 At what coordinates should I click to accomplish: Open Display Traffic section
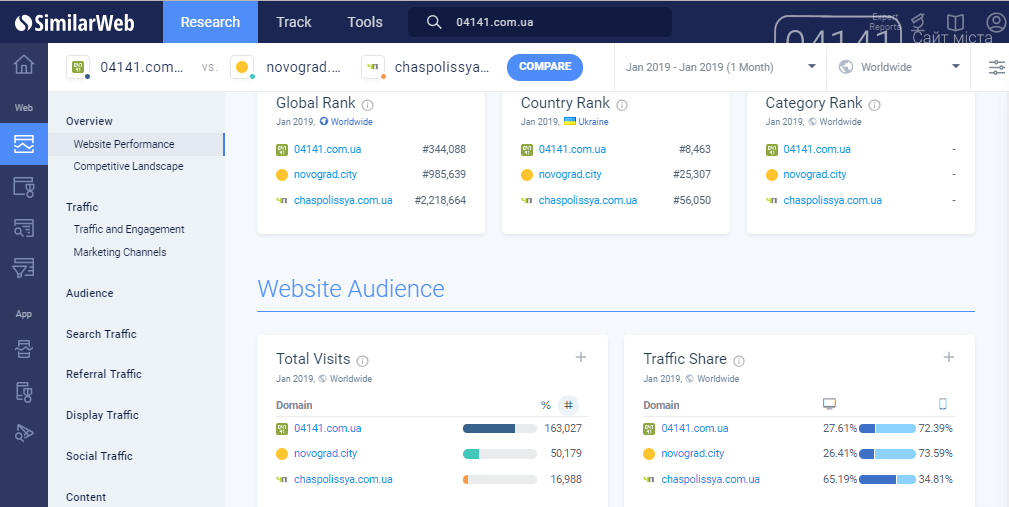(102, 415)
